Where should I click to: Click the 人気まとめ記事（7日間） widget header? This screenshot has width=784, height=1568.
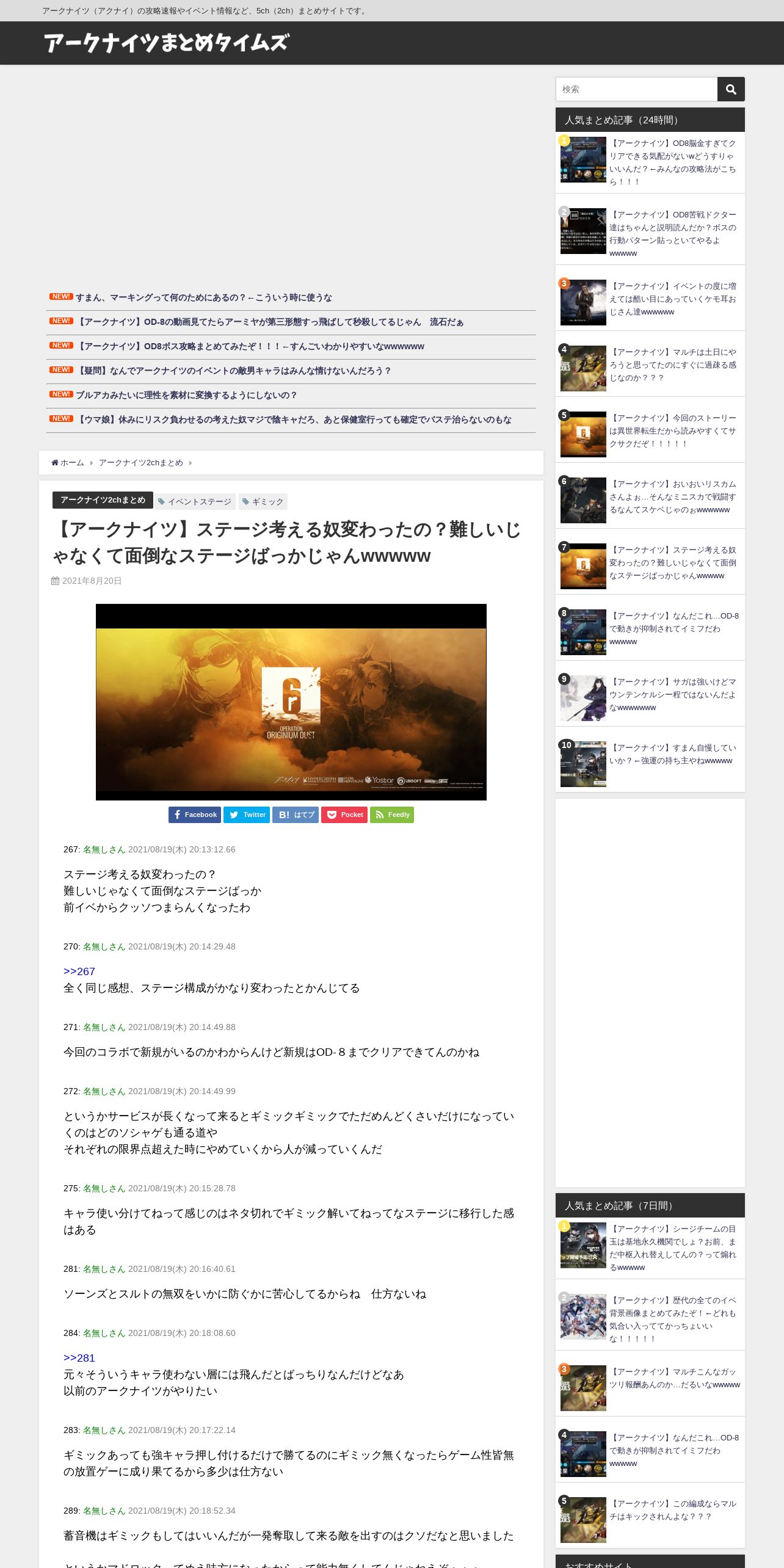point(650,1205)
